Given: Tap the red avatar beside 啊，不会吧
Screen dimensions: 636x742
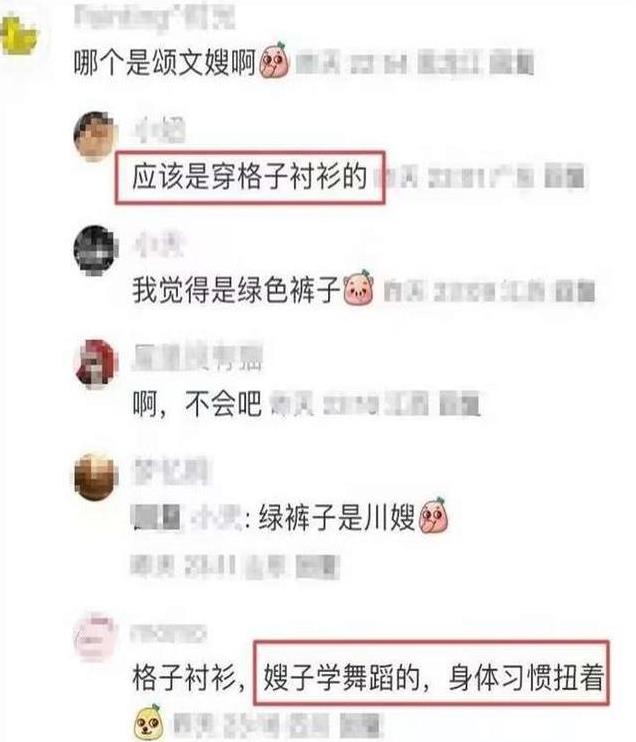Looking at the screenshot, I should tap(96, 363).
